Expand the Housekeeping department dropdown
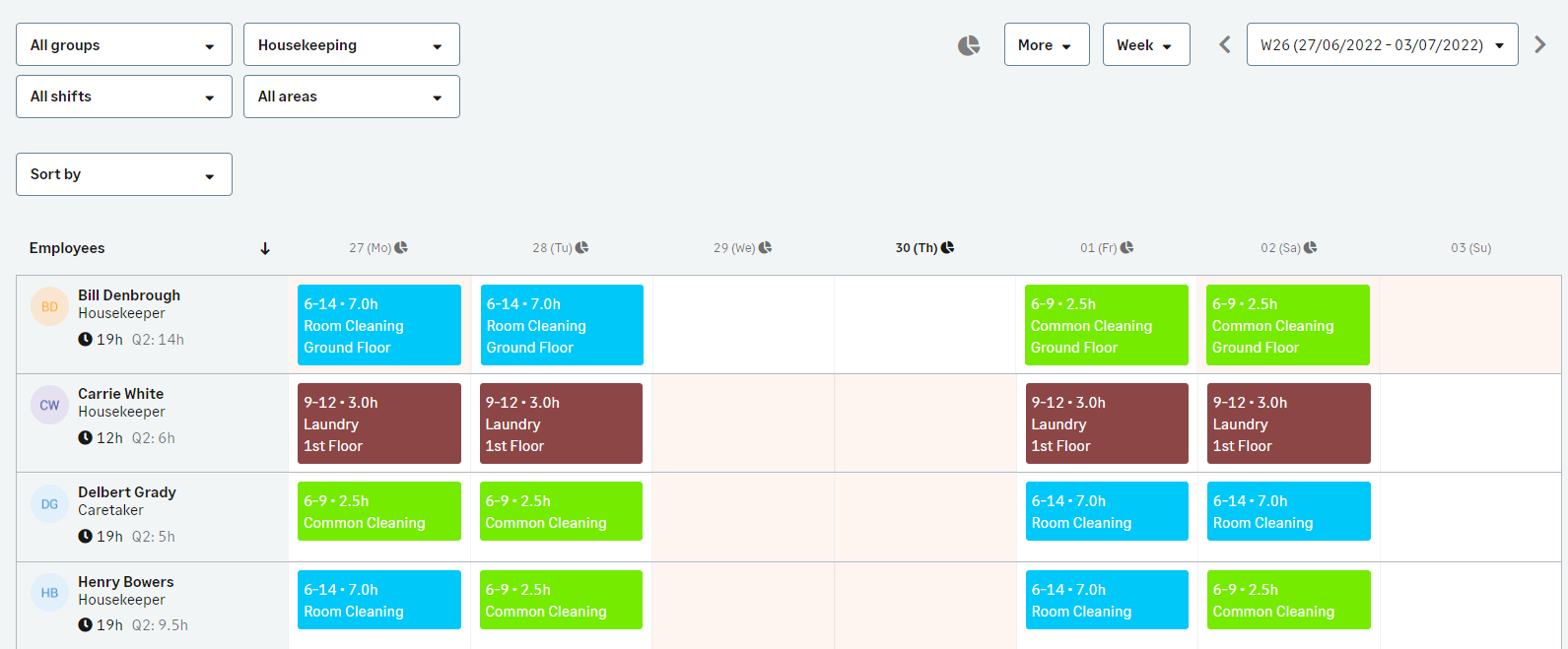The width and height of the screenshot is (1568, 649). [x=352, y=44]
